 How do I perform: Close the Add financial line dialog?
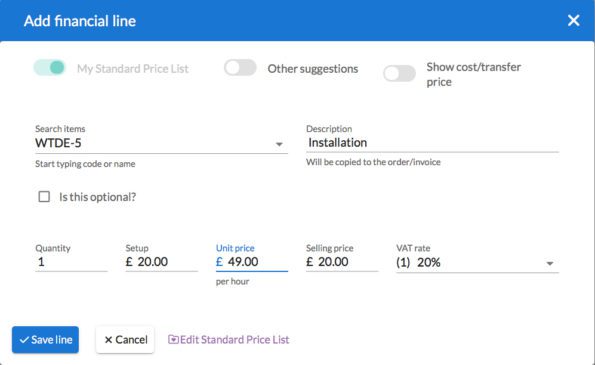coord(573,20)
